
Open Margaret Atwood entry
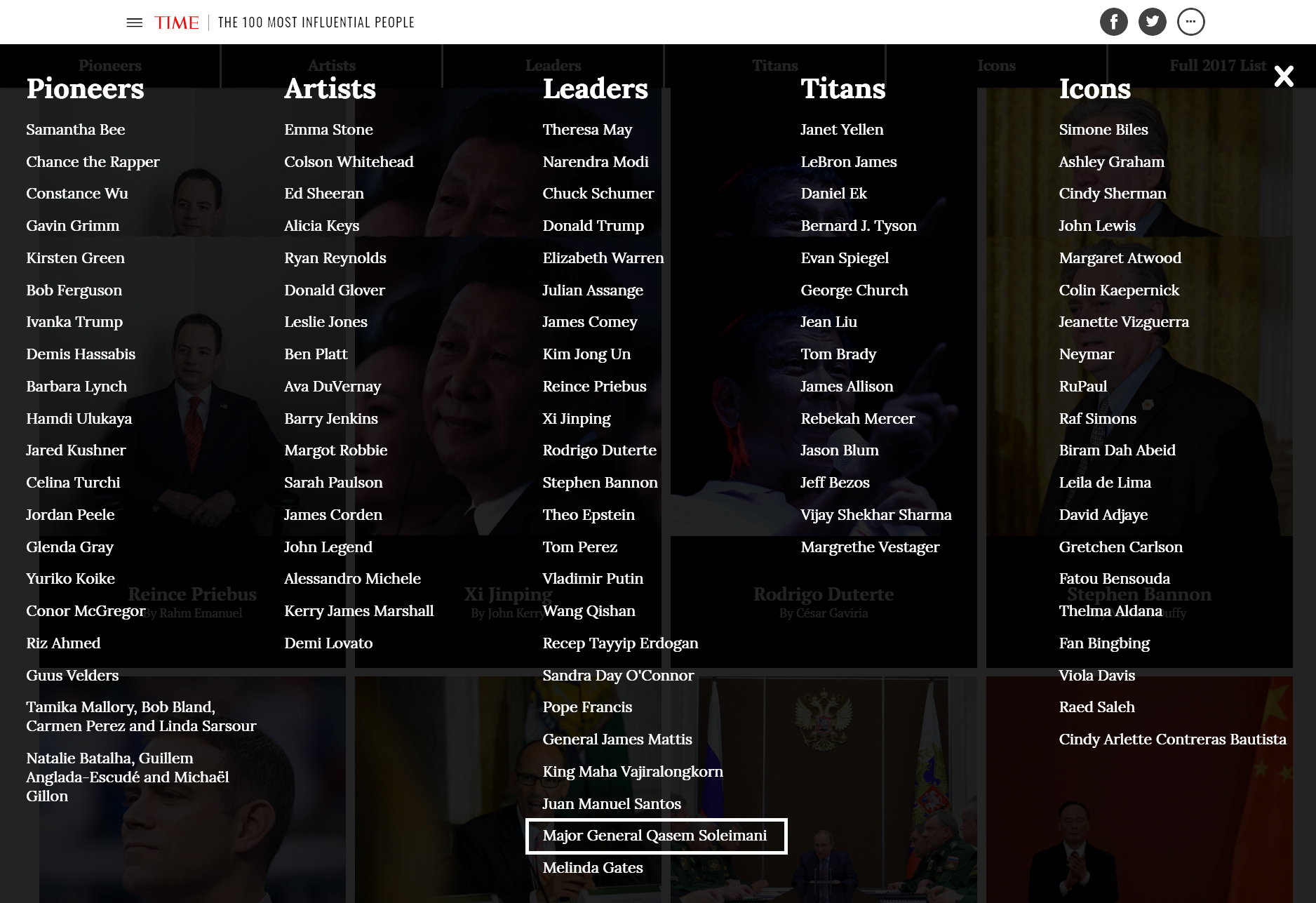1120,258
